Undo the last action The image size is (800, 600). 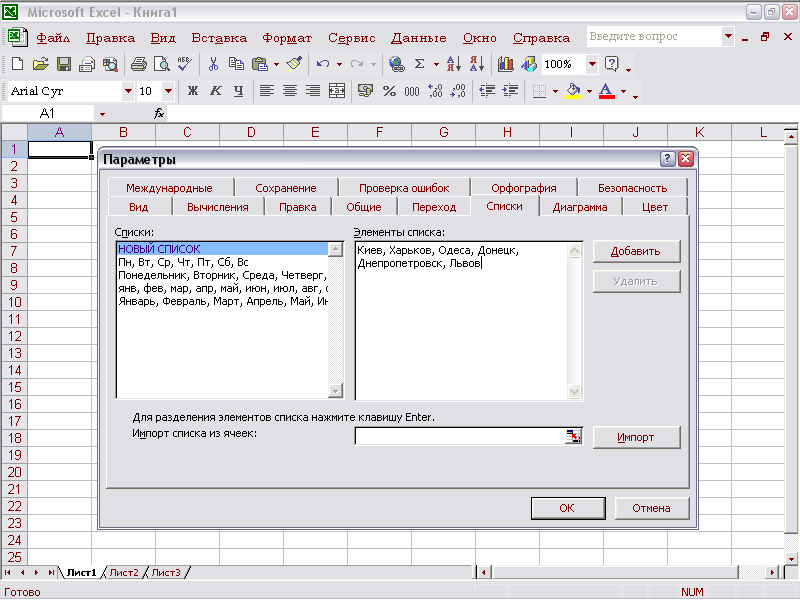click(x=322, y=64)
